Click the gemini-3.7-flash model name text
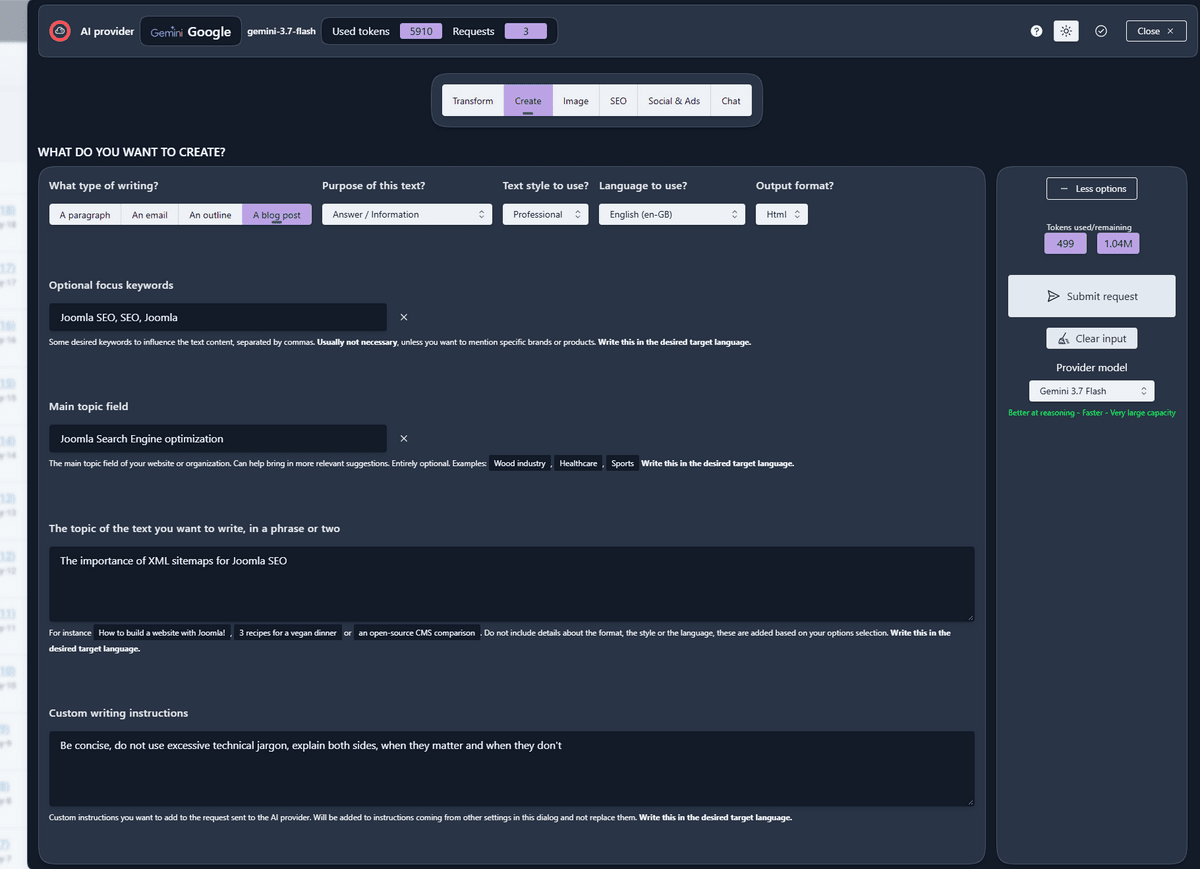 pyautogui.click(x=281, y=31)
